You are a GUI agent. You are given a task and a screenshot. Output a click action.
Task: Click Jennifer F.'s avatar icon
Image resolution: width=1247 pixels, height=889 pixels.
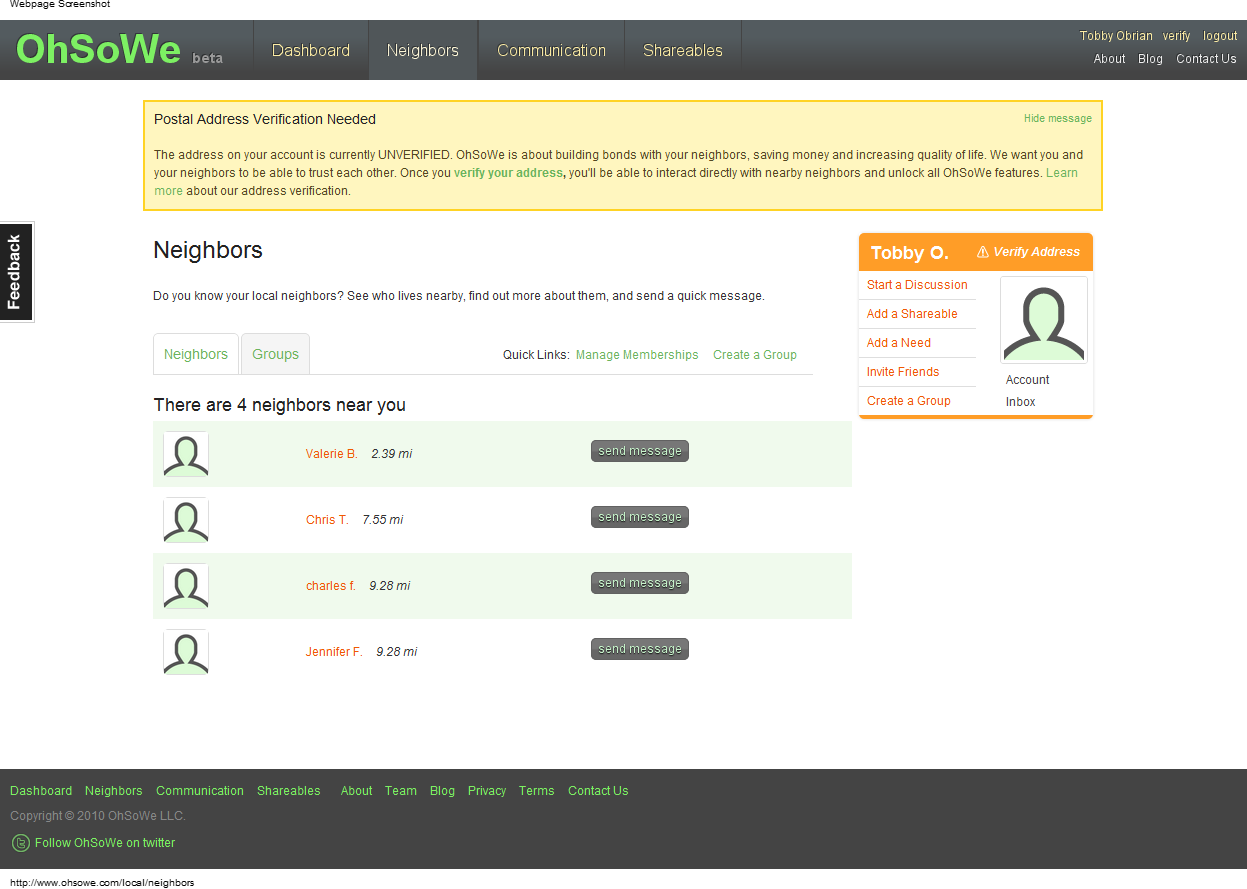(186, 652)
